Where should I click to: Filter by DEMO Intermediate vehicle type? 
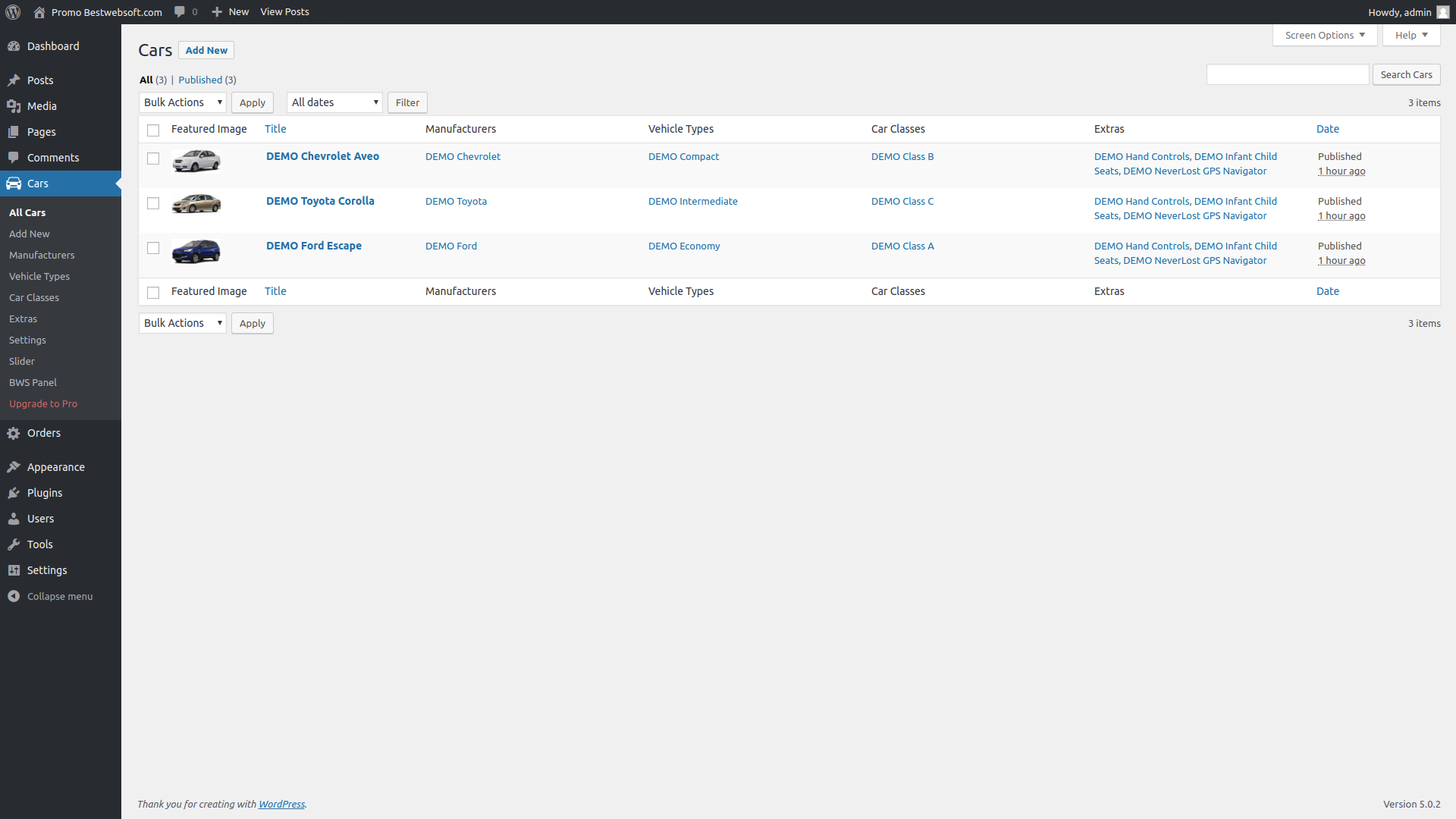(692, 201)
